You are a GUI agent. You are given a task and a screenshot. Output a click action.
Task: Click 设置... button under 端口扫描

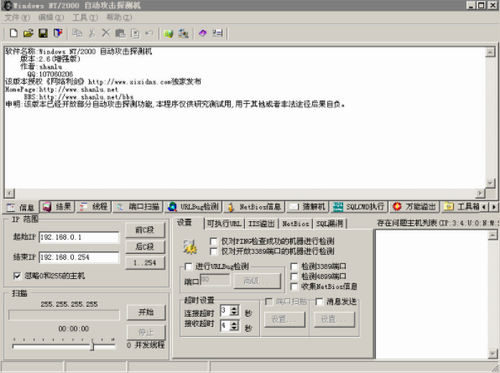click(284, 319)
